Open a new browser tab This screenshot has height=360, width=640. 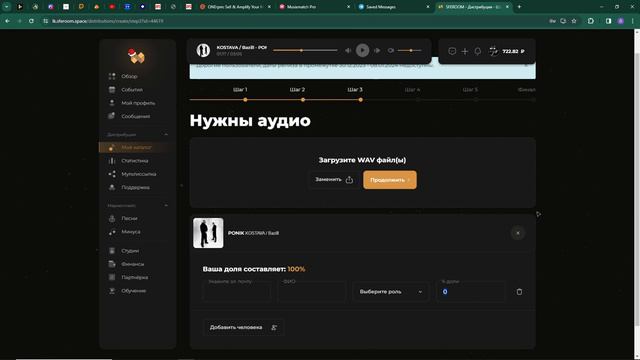click(x=519, y=7)
